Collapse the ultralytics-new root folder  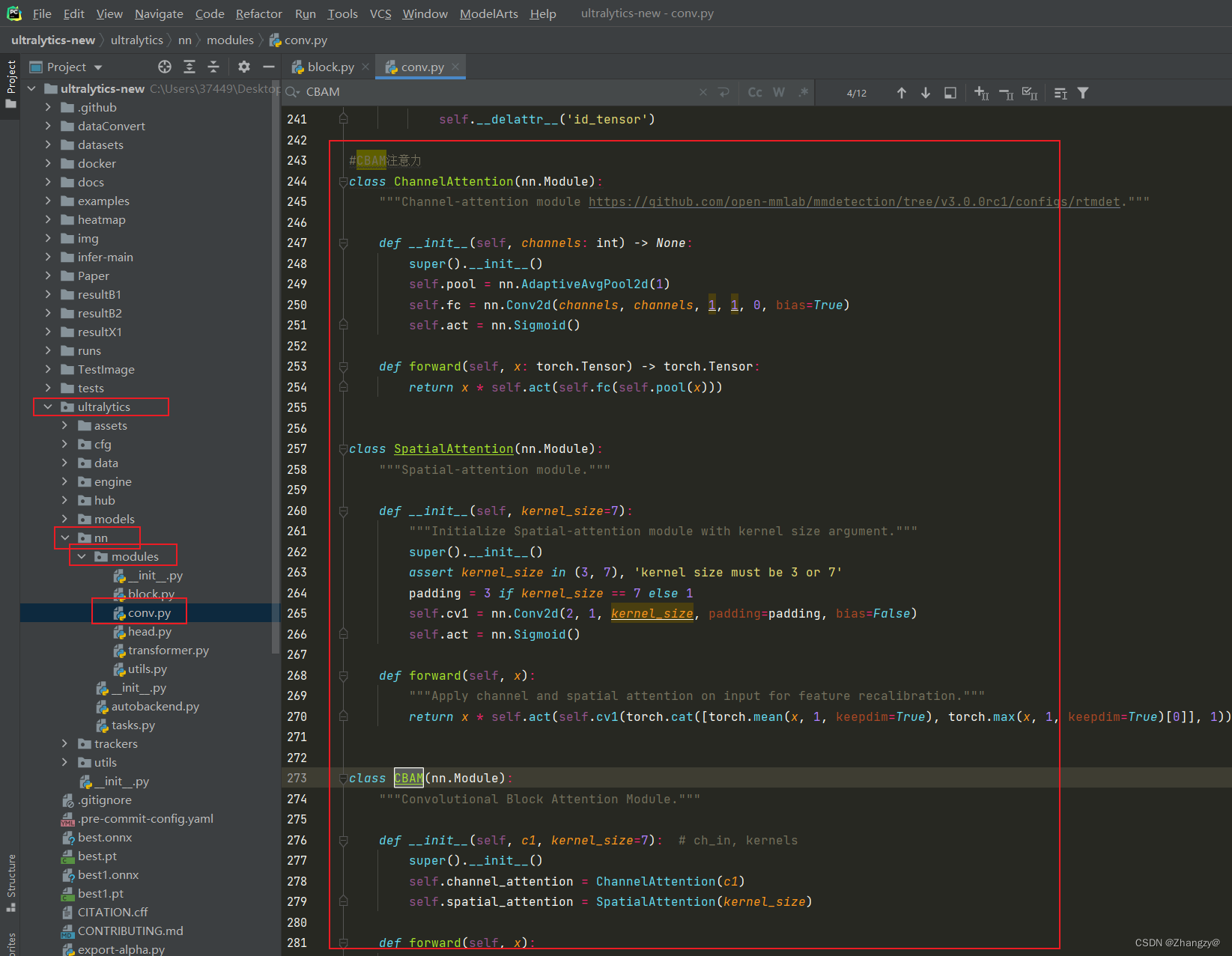pos(31,88)
